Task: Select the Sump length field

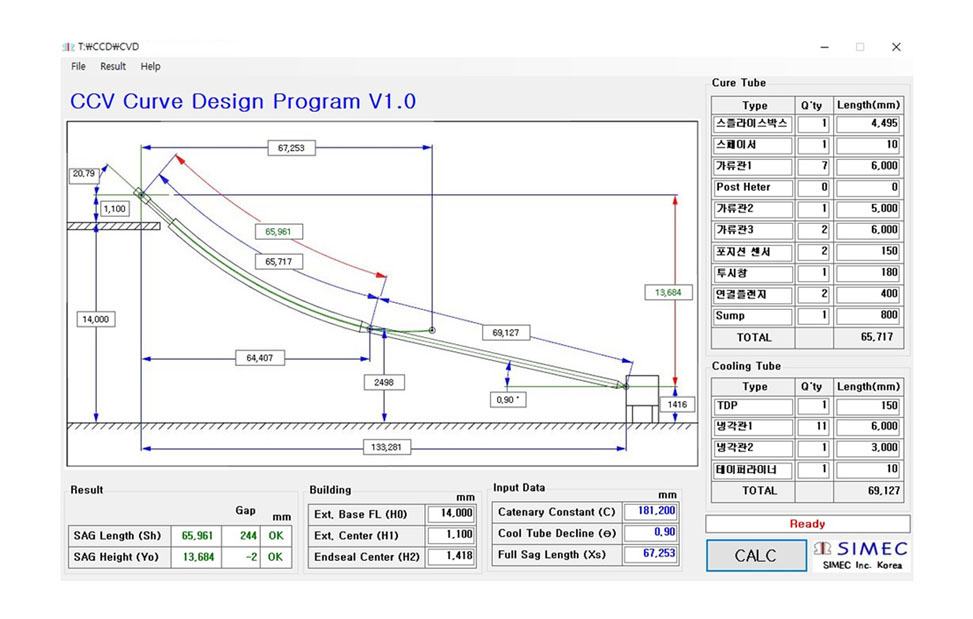Action: click(x=868, y=316)
